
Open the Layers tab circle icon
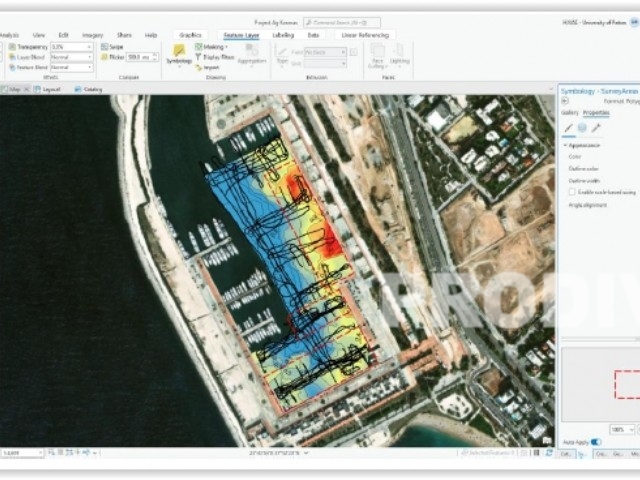tap(582, 128)
